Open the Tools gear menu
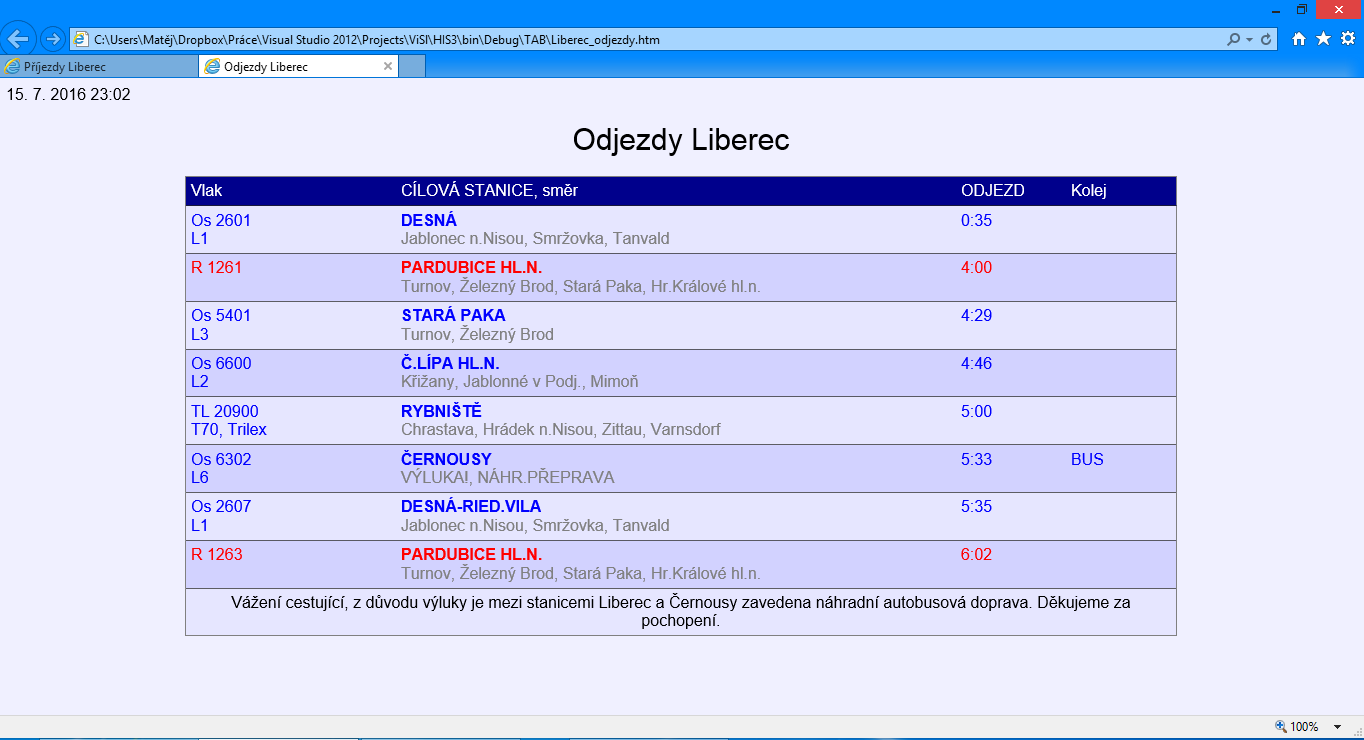 [x=1347, y=39]
